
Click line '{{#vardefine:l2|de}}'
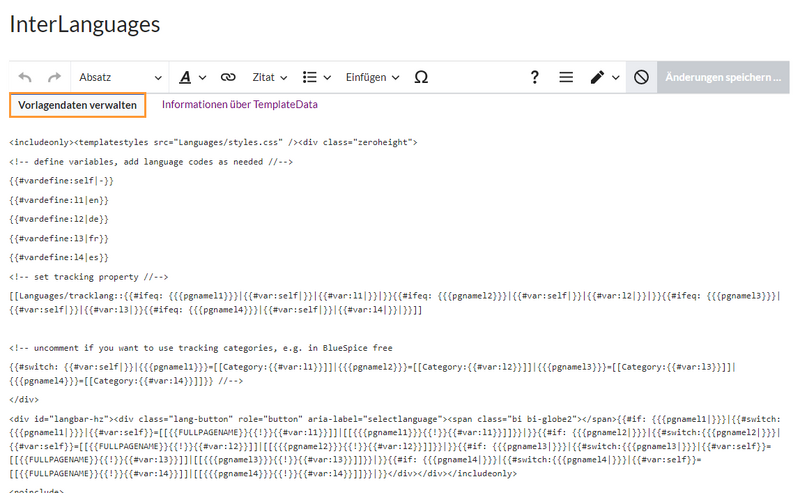tap(59, 219)
